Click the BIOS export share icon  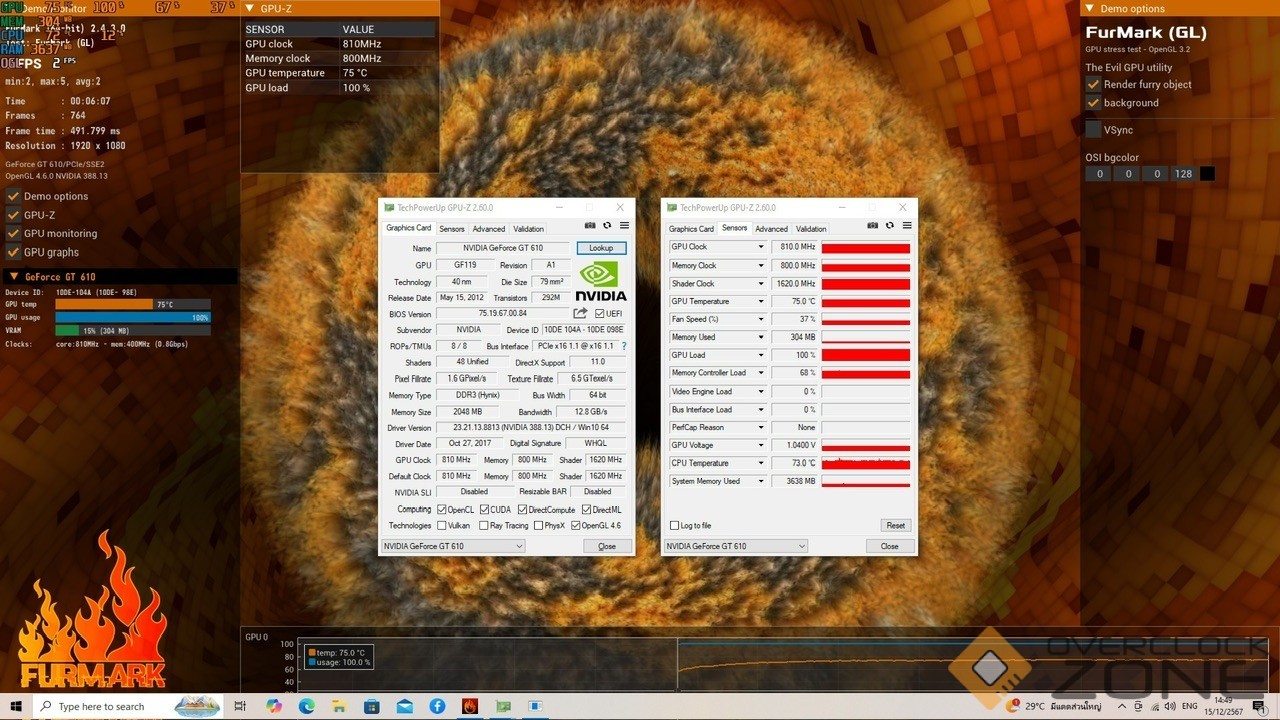[x=580, y=314]
